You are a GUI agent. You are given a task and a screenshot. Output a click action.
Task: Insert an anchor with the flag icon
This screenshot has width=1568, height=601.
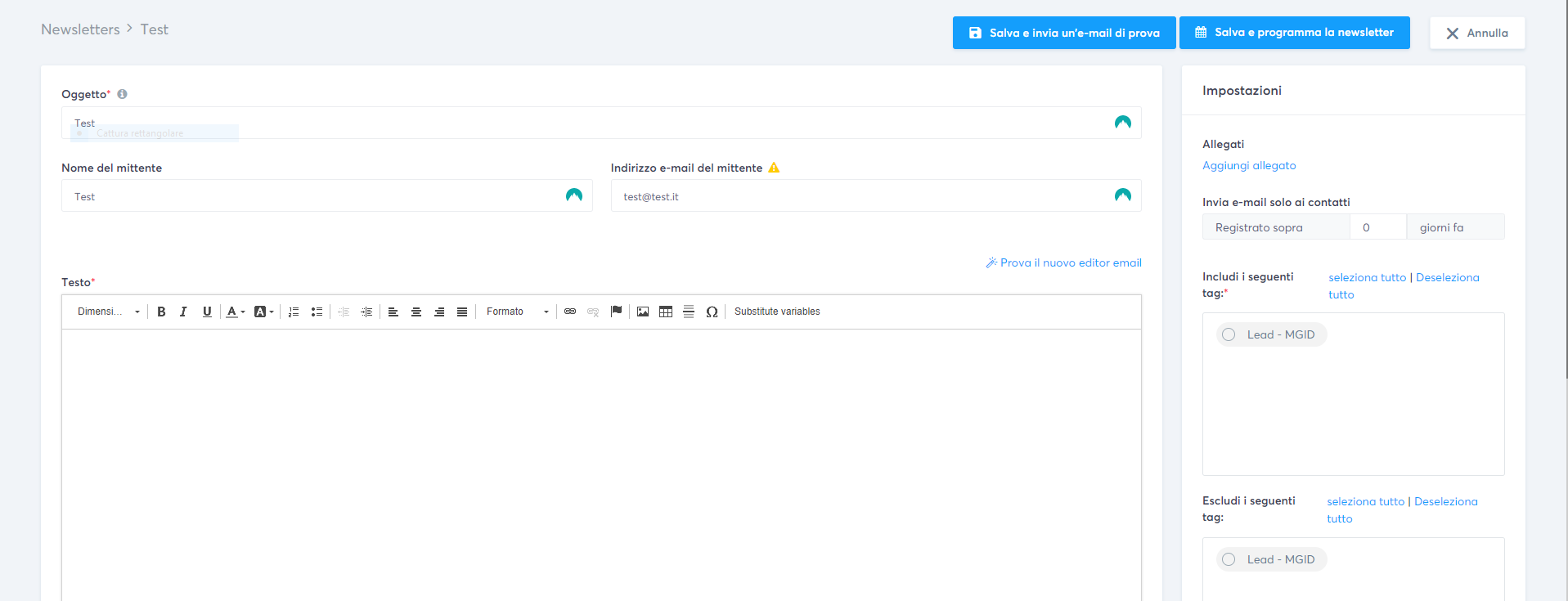pos(617,312)
